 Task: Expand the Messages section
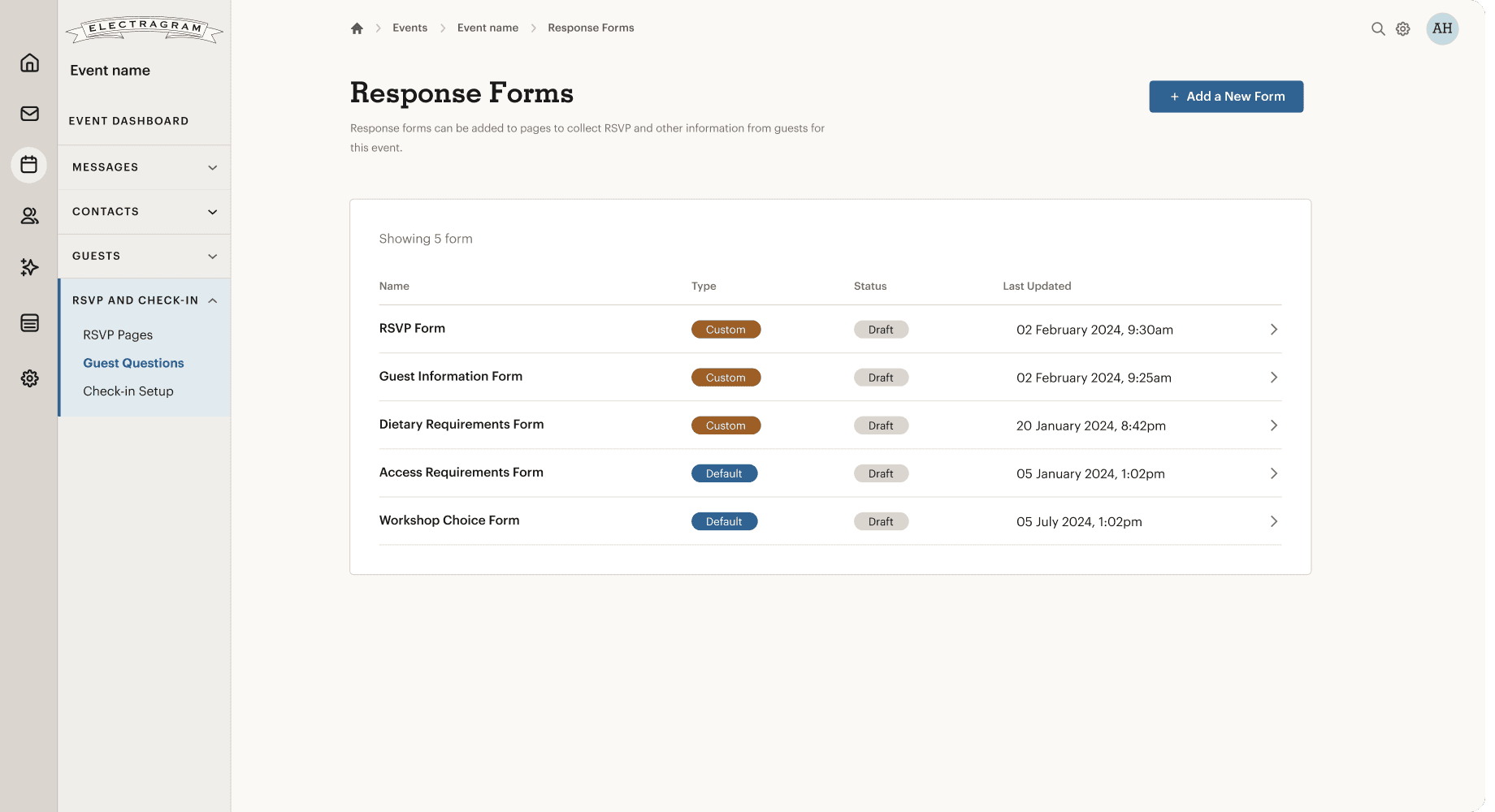point(144,167)
